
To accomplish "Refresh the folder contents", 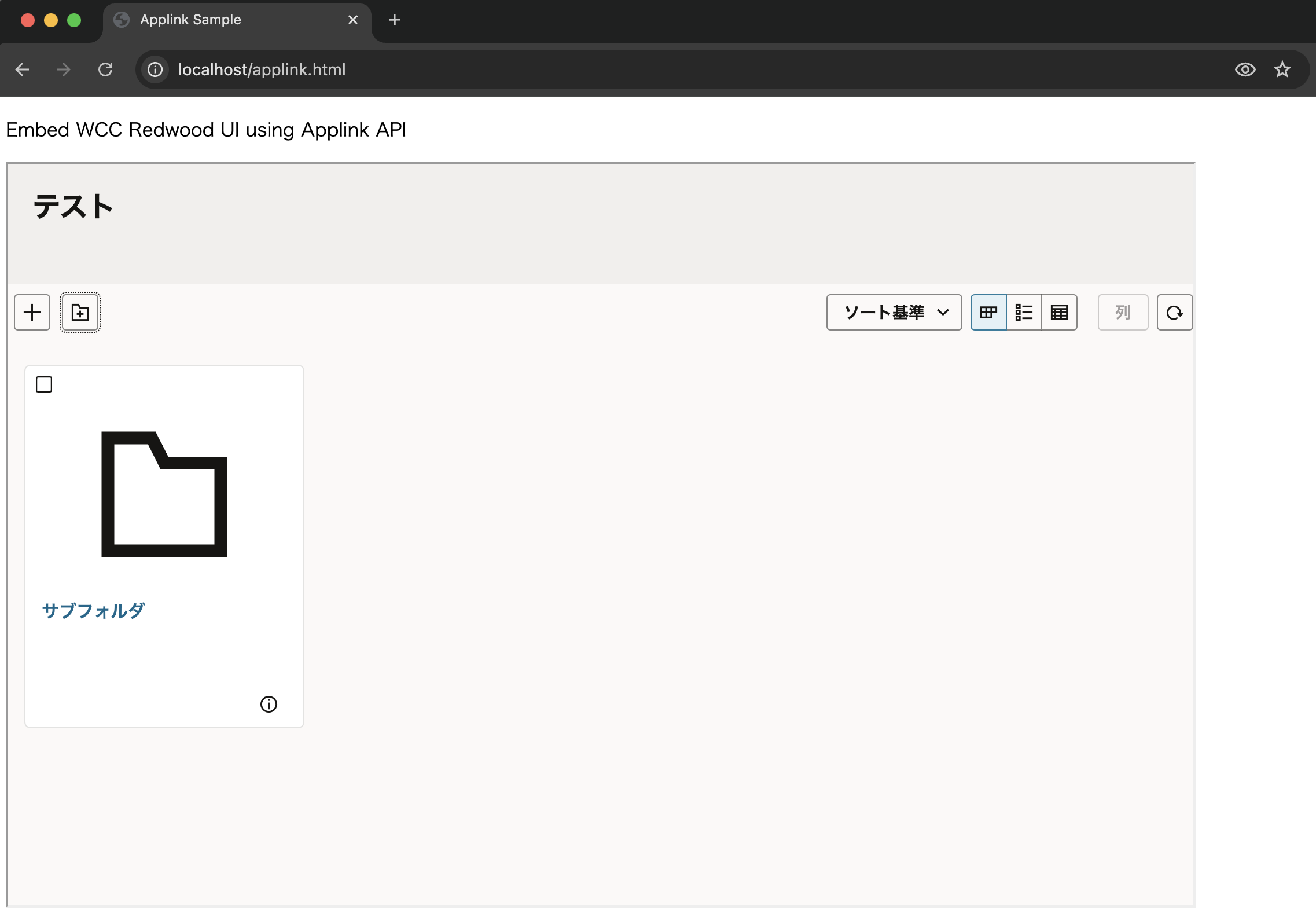I will coord(1174,313).
